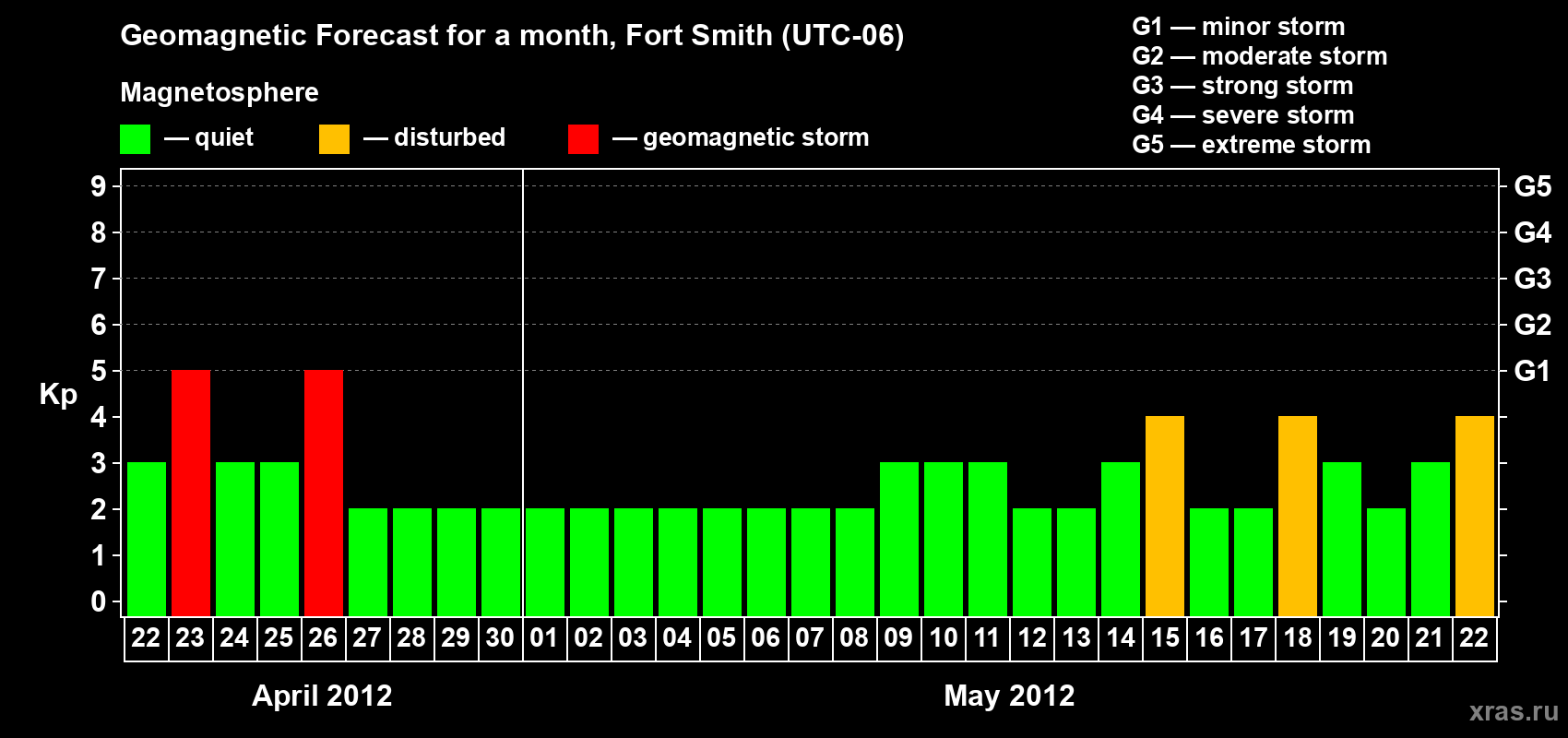
Task: Click the green quiet legend swatch
Action: (136, 139)
